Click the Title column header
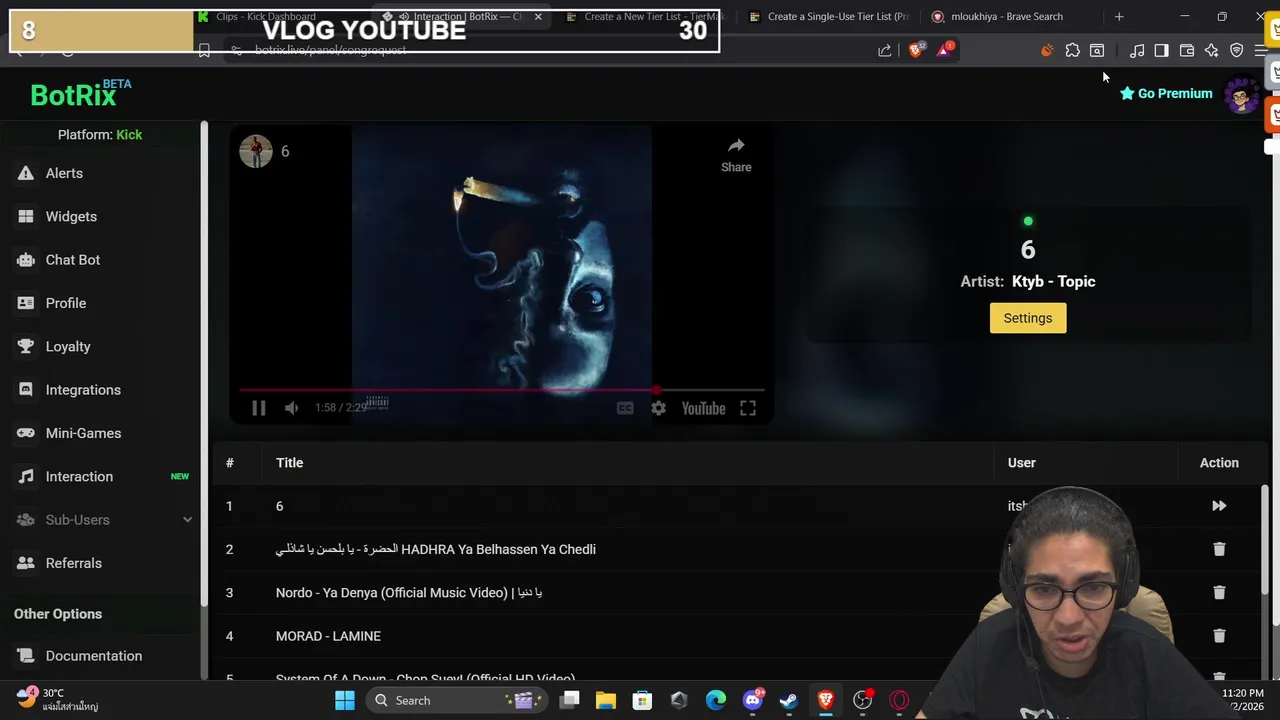Image resolution: width=1280 pixels, height=720 pixels. point(289,463)
